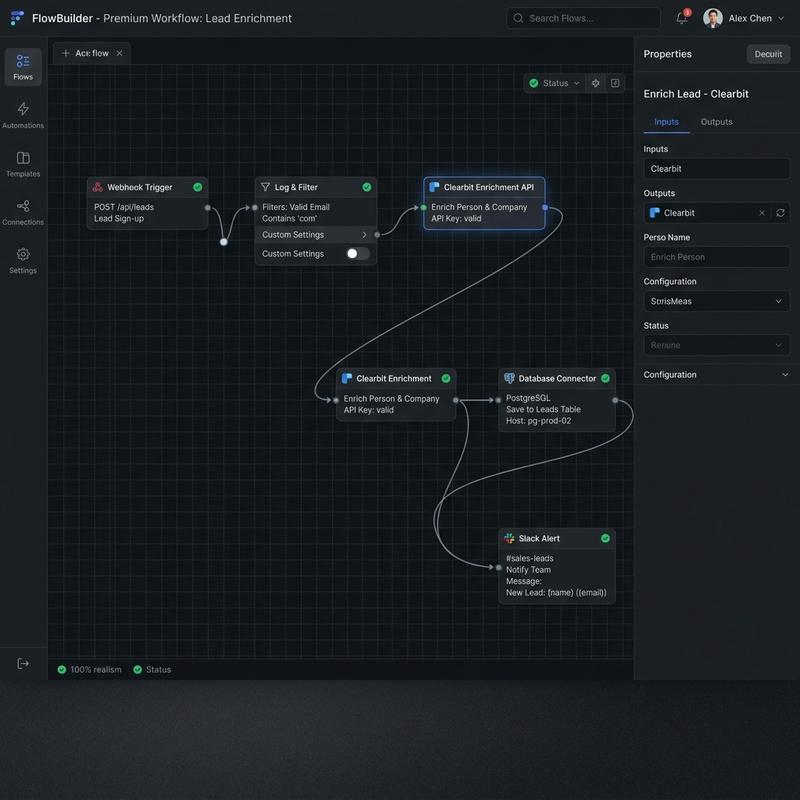Open Automations in the sidebar
Screen dimensions: 800x800
(23, 115)
